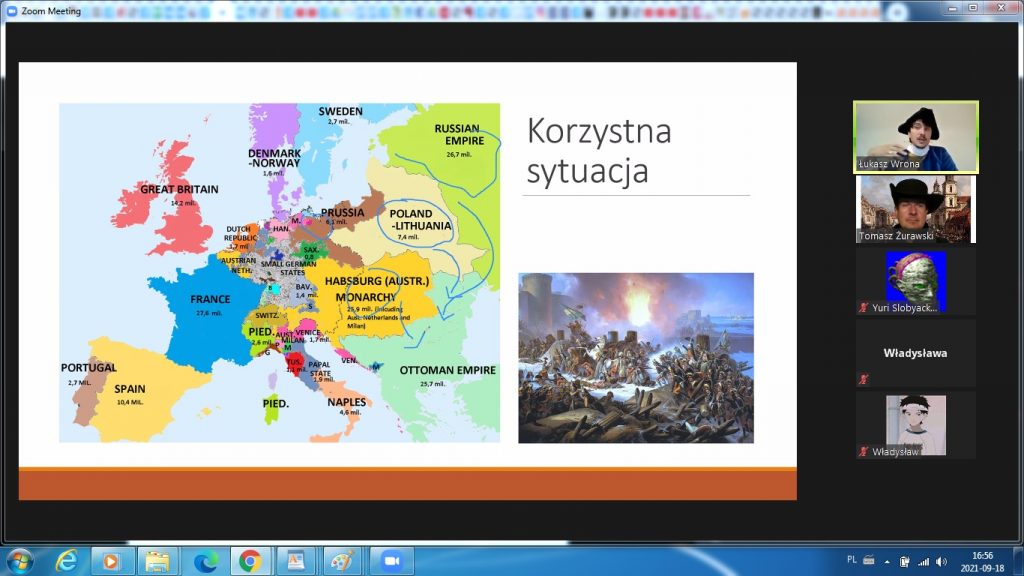Screen dimensions: 1024x576
Task: Open Windows Media Player from the taskbar
Action: (112, 560)
